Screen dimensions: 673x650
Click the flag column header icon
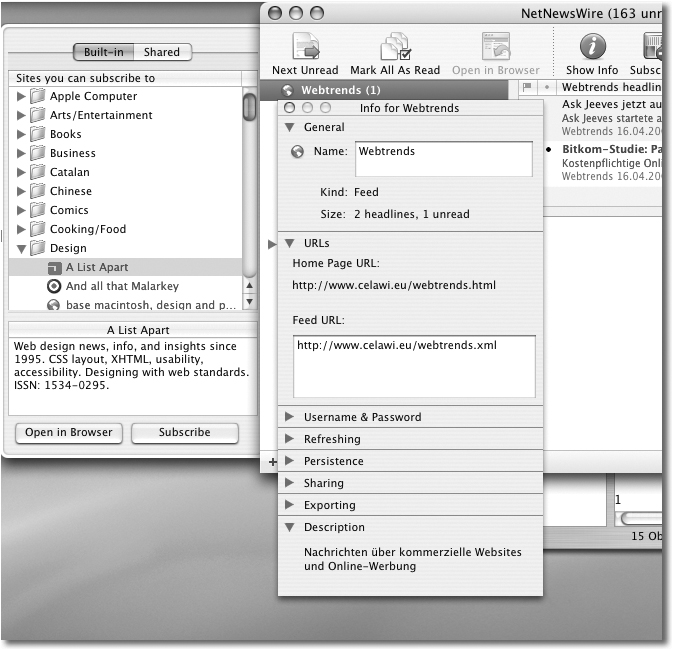(x=527, y=87)
